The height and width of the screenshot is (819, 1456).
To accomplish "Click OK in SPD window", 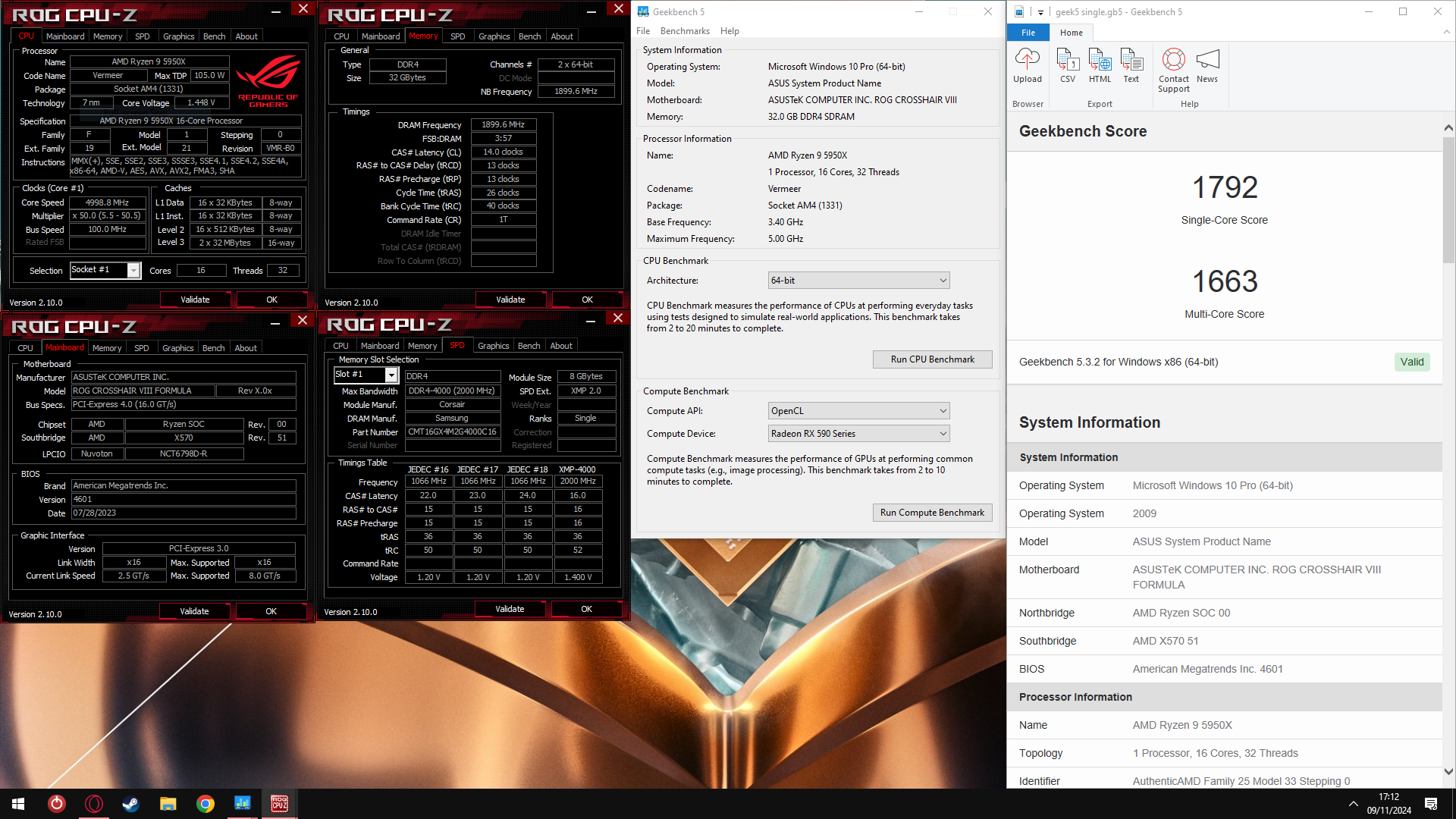I will coord(586,609).
